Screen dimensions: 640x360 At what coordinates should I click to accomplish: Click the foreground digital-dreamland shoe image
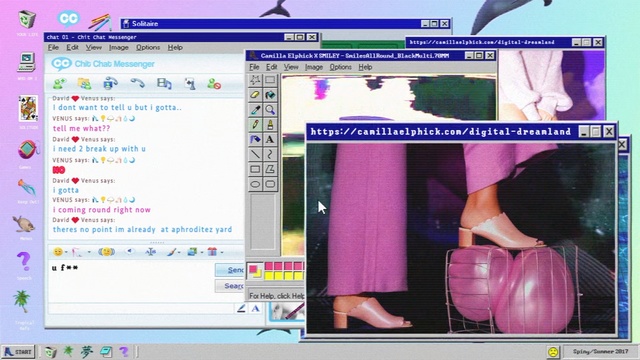click(x=461, y=238)
